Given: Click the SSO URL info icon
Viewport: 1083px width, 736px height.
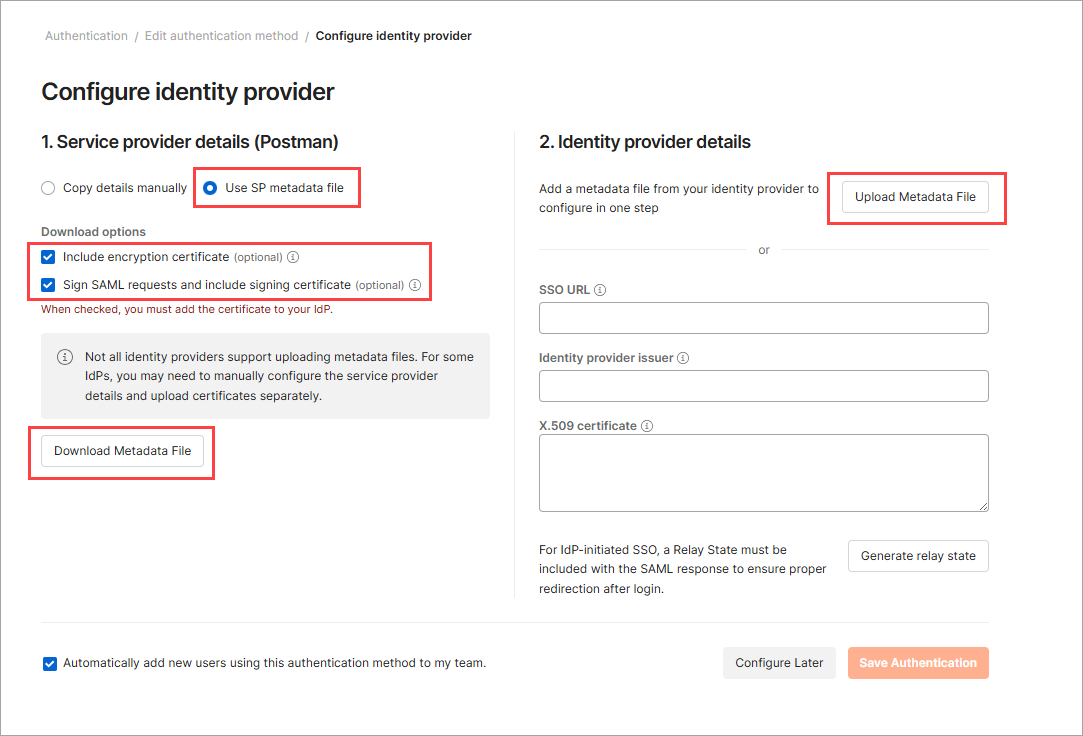Looking at the screenshot, I should click(x=600, y=290).
